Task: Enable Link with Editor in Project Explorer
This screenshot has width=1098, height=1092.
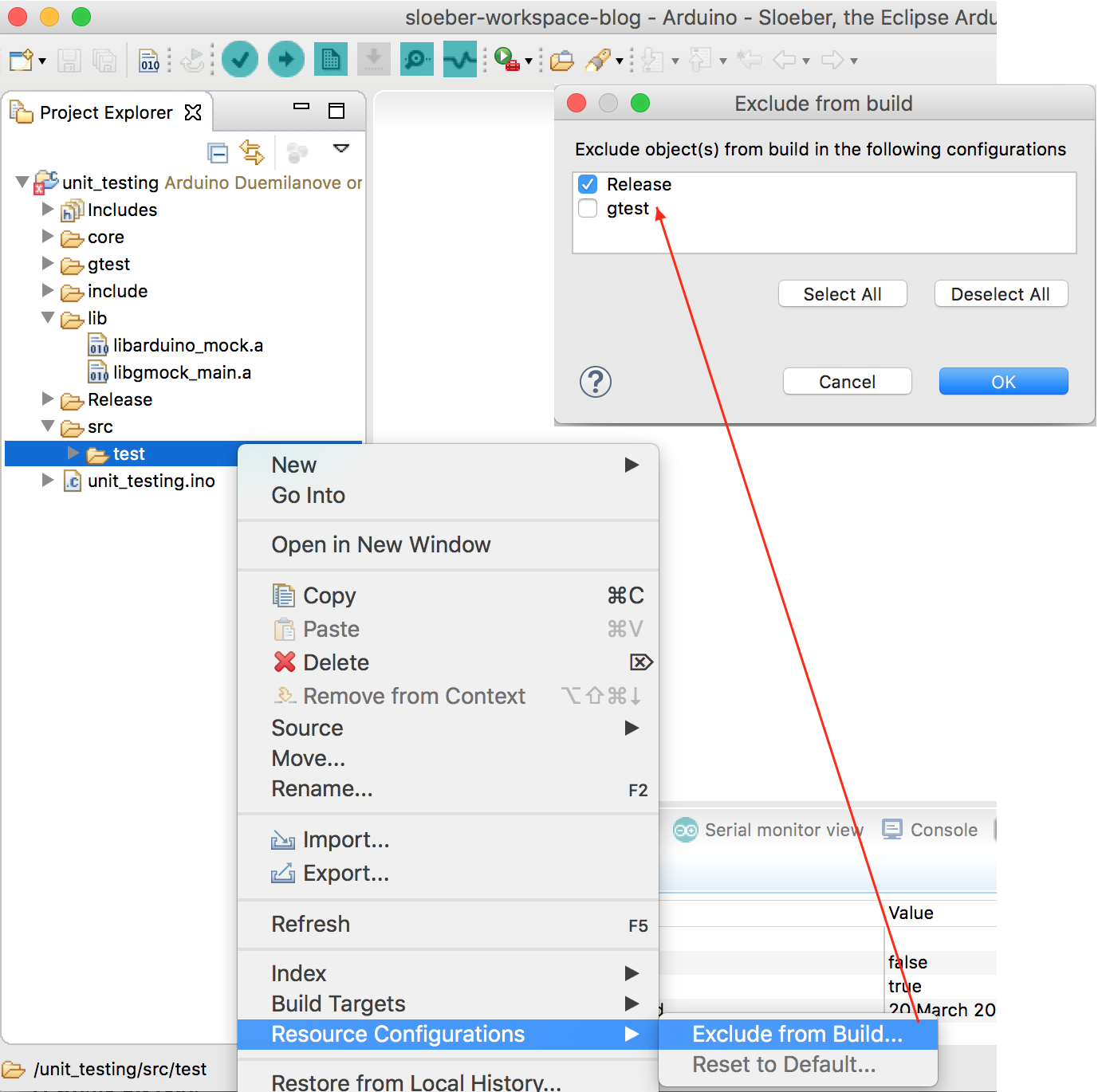Action: [x=252, y=152]
